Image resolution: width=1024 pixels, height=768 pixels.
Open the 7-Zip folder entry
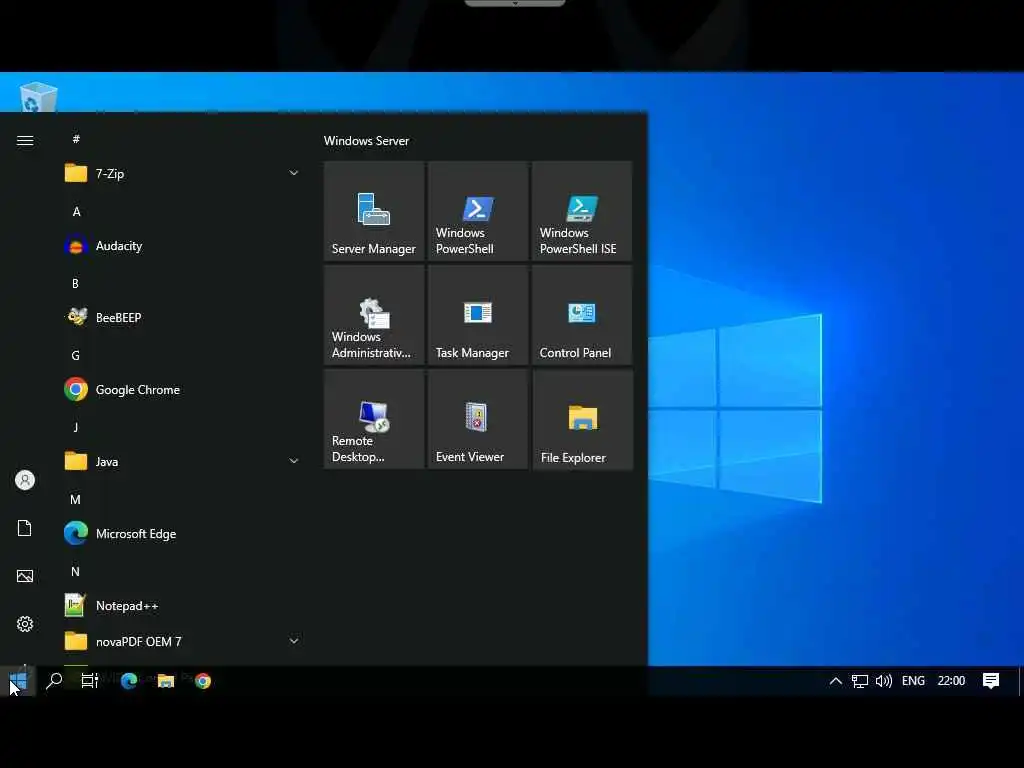pos(184,174)
